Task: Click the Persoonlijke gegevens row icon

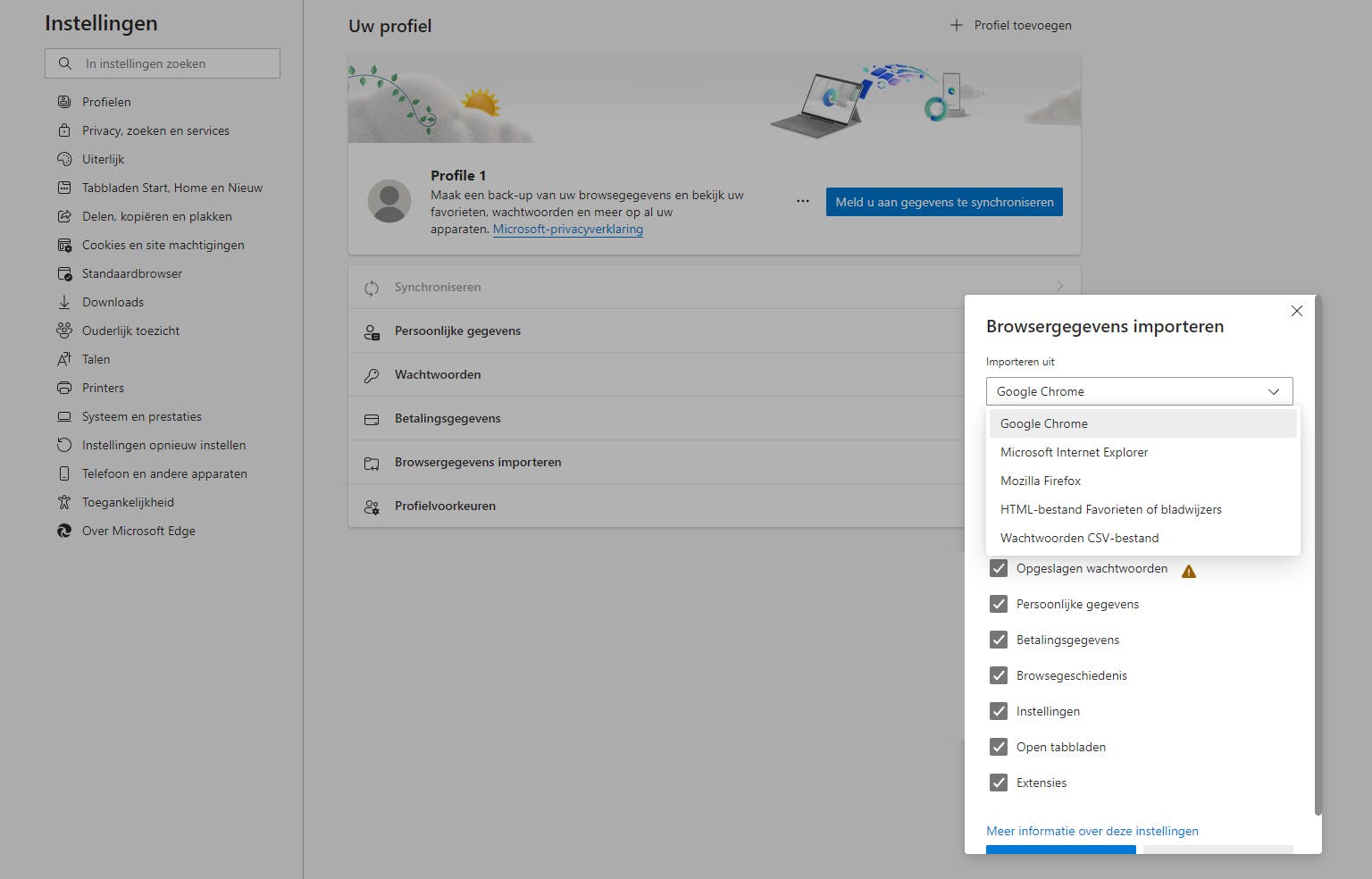Action: click(372, 331)
